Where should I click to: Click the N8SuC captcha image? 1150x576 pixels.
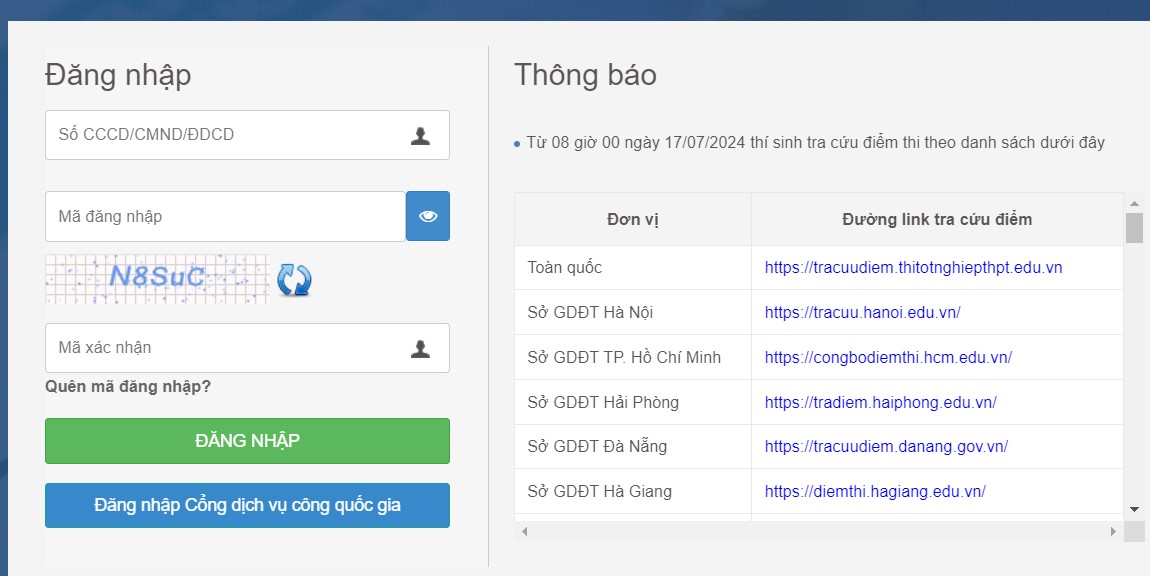click(157, 278)
